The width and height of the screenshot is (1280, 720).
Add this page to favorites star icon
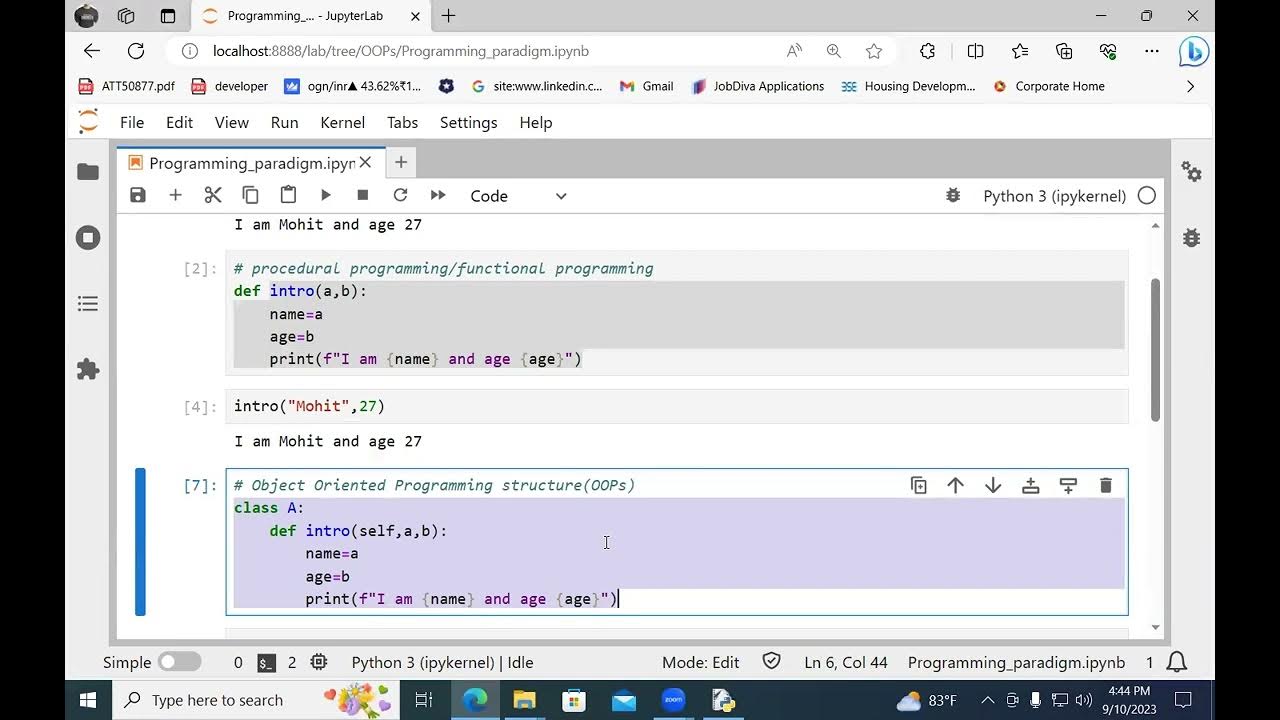874,51
